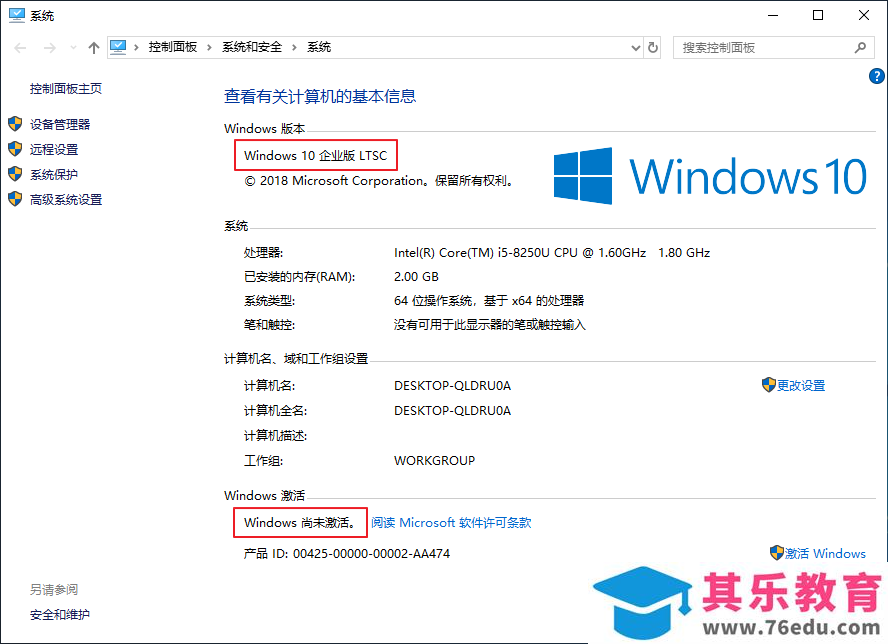Click installed RAM value 2.00 GB
888x644 pixels.
(416, 277)
